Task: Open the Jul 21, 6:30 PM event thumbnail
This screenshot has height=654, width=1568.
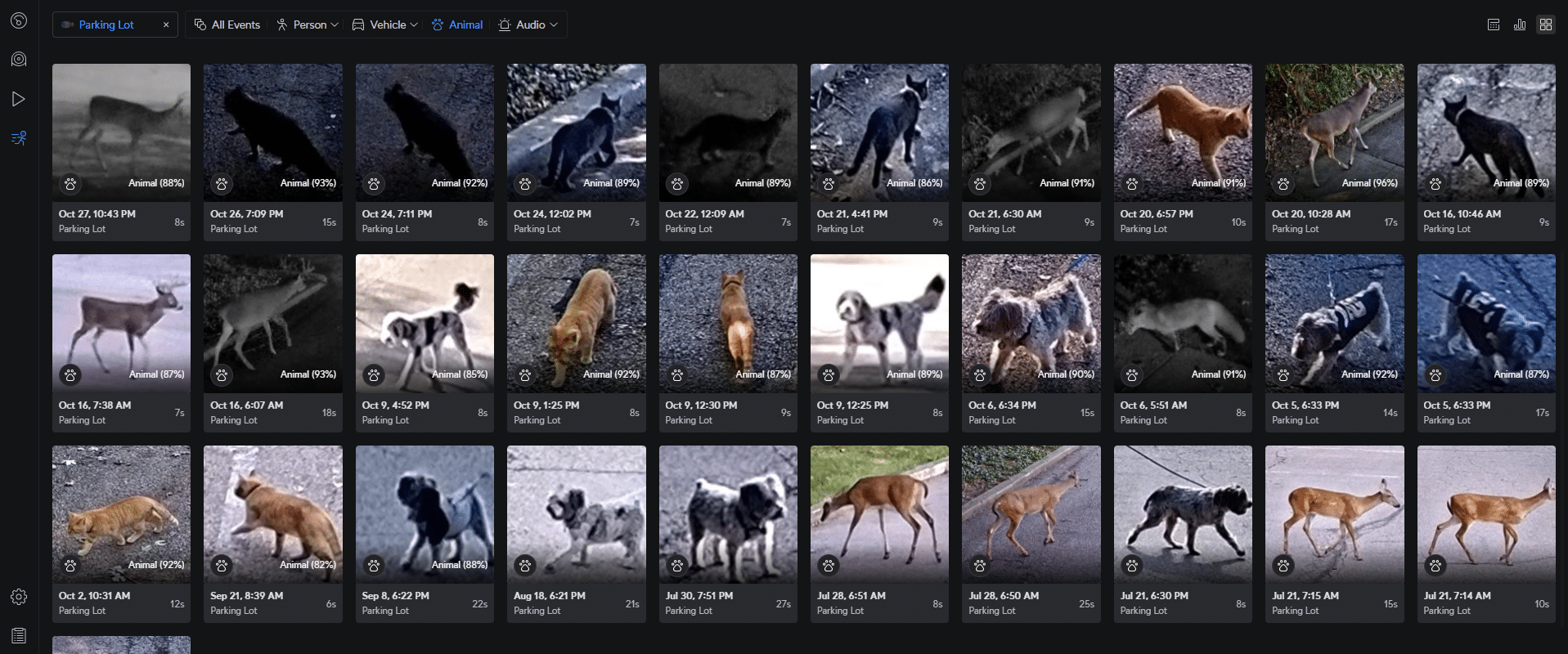Action: point(1183,514)
